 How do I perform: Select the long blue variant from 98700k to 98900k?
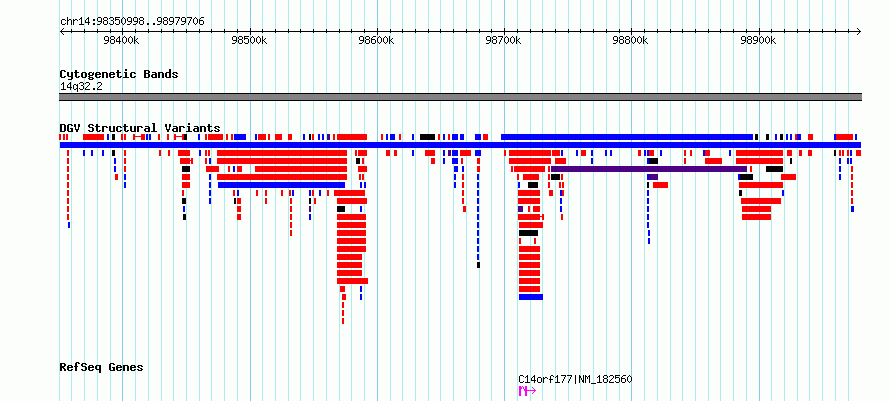click(x=627, y=137)
